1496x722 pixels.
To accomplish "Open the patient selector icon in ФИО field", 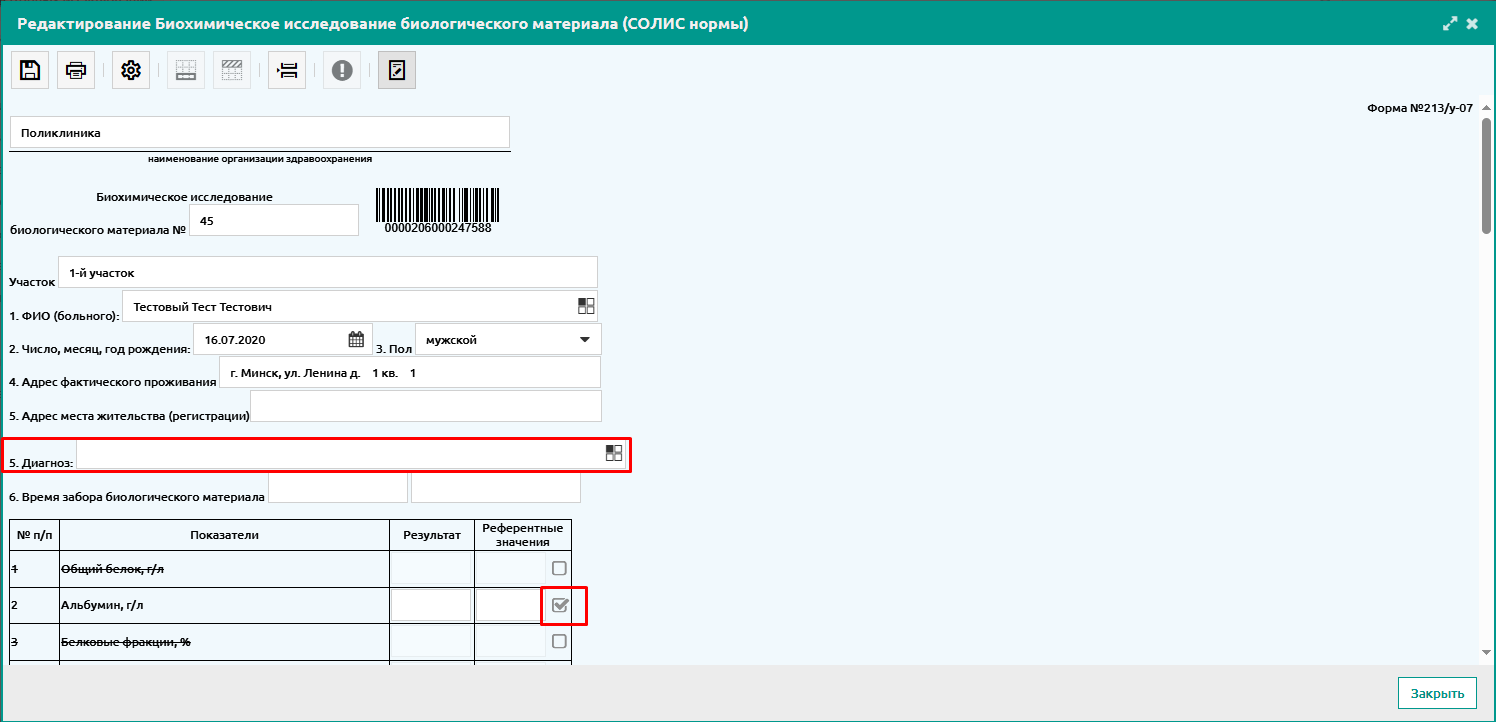I will [586, 306].
